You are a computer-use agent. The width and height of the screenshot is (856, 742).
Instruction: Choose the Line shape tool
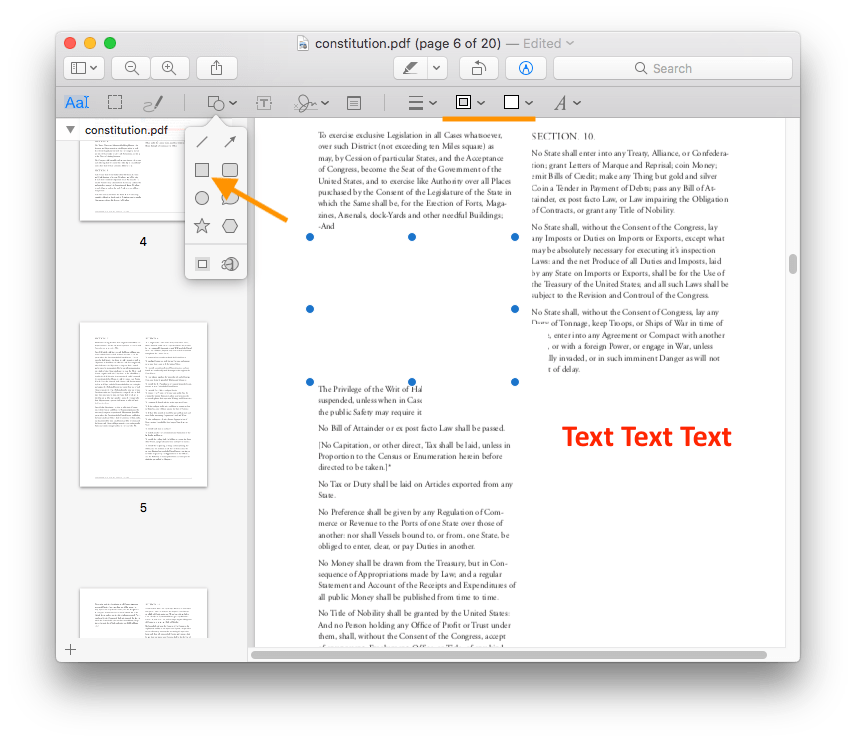tap(202, 142)
